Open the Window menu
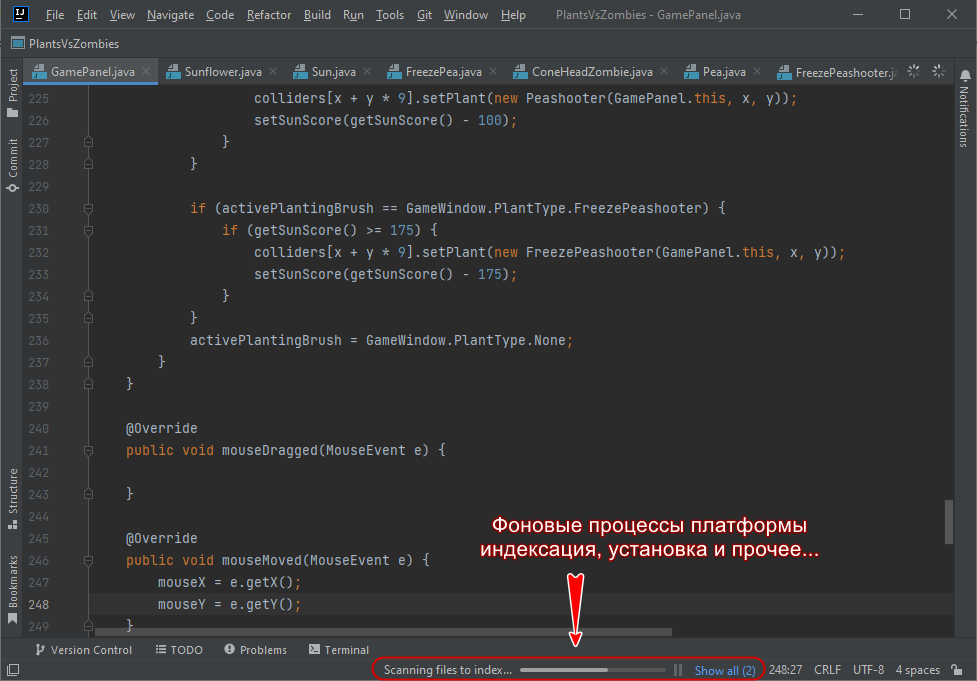Image resolution: width=977 pixels, height=681 pixels. [x=465, y=15]
